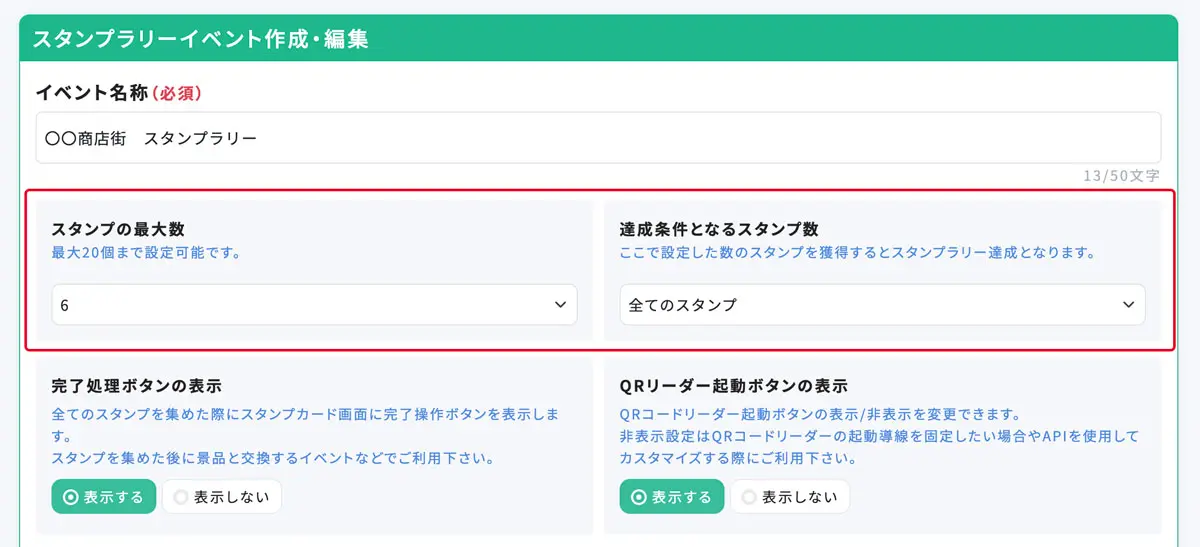Click the 13/50文字 character counter
Image resolution: width=1200 pixels, height=547 pixels.
pos(1121,175)
